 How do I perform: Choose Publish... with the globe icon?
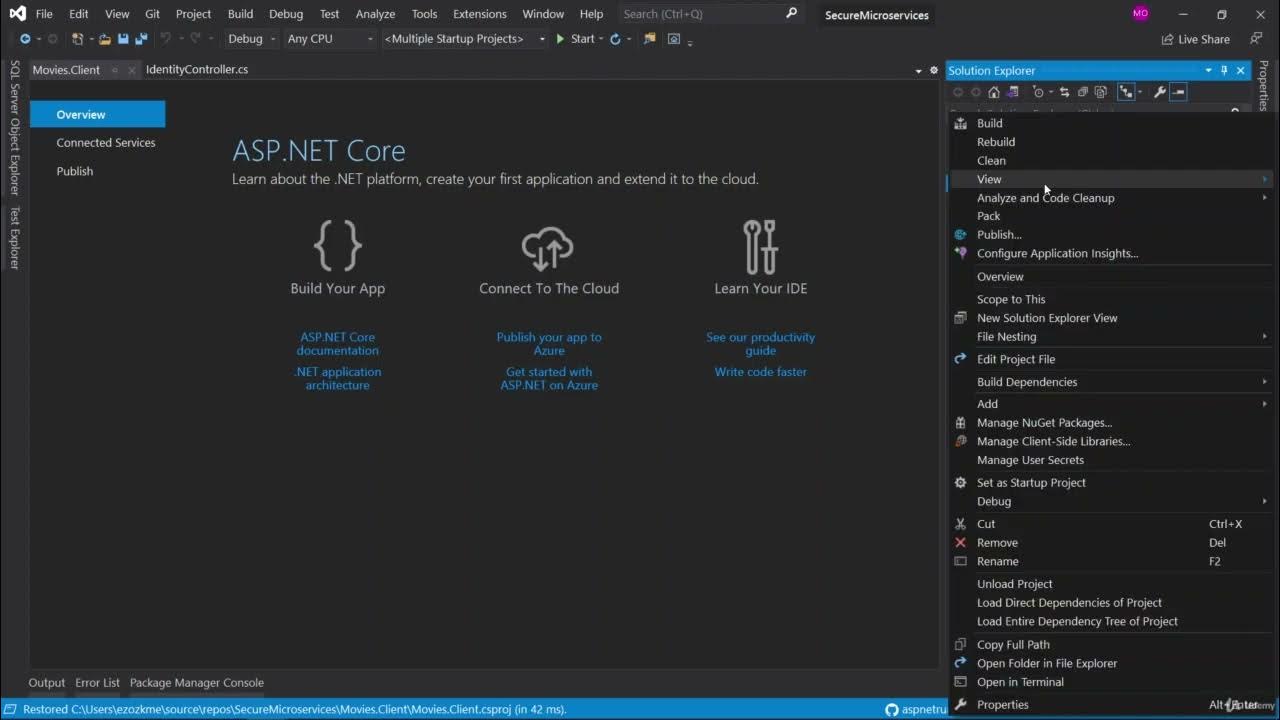tap(960, 235)
